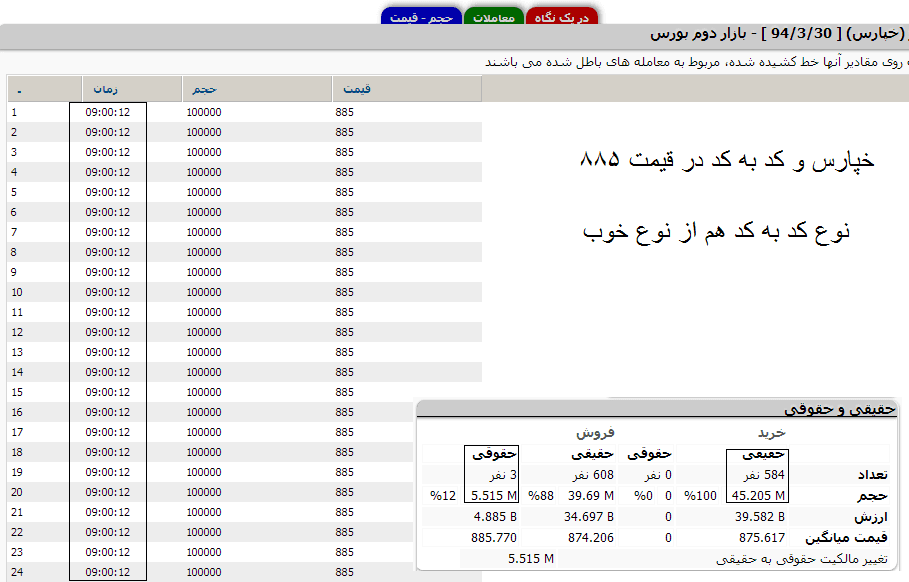909x582 pixels.
Task: Click the price 885 in row 24
Action: tap(345, 572)
